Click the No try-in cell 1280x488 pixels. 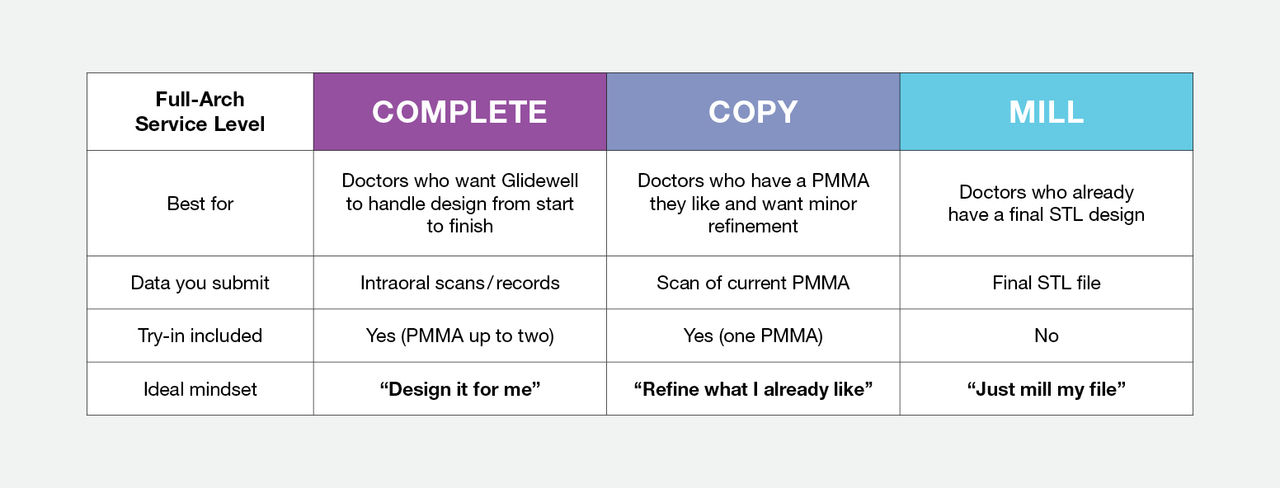point(1046,336)
